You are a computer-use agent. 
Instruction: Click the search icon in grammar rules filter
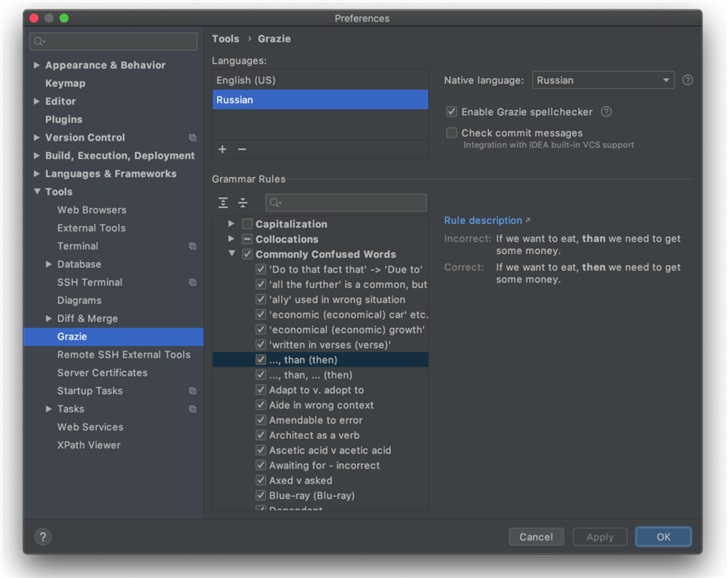[x=275, y=202]
